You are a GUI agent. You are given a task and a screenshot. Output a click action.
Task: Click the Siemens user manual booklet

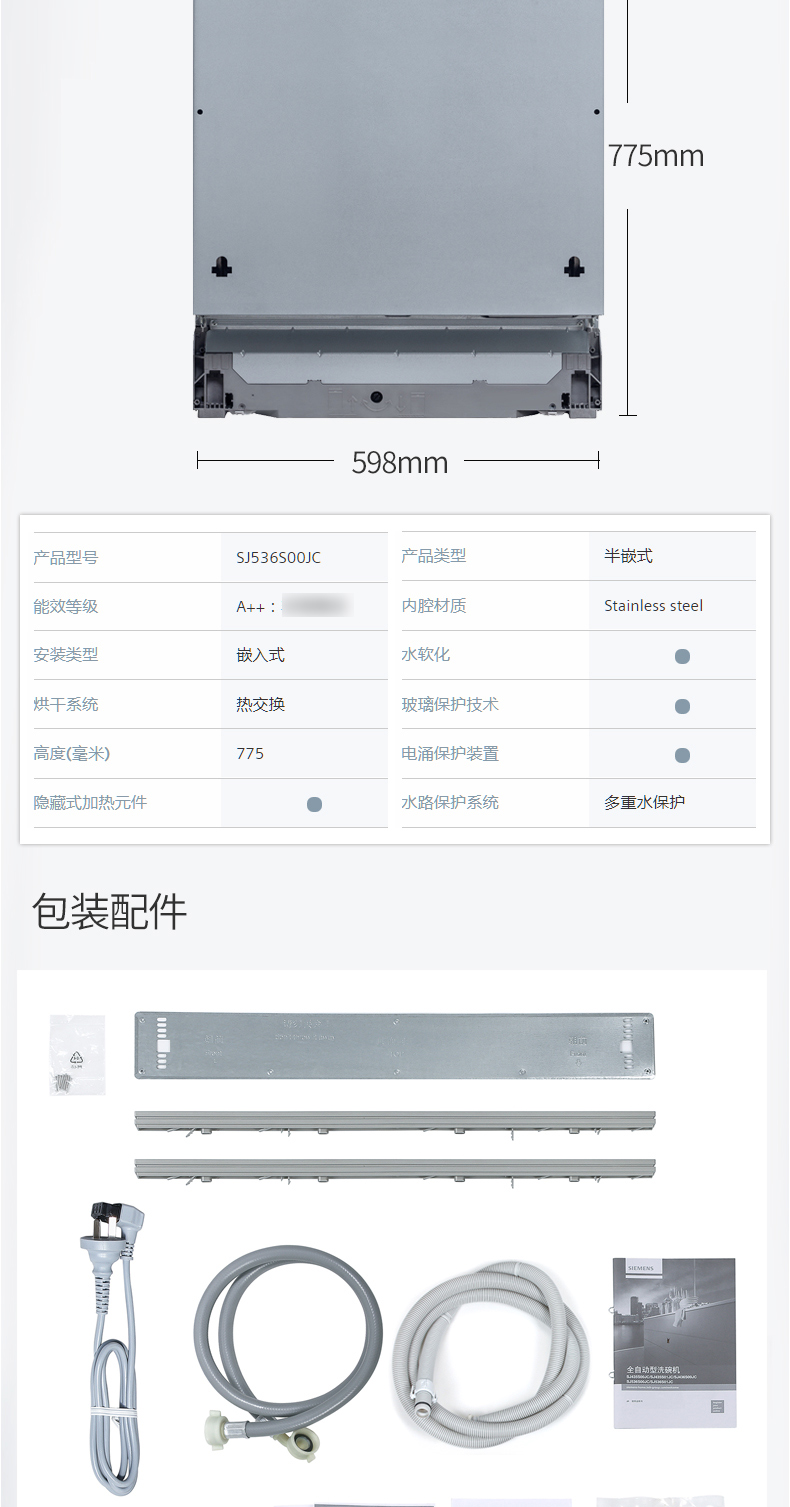(x=675, y=1343)
